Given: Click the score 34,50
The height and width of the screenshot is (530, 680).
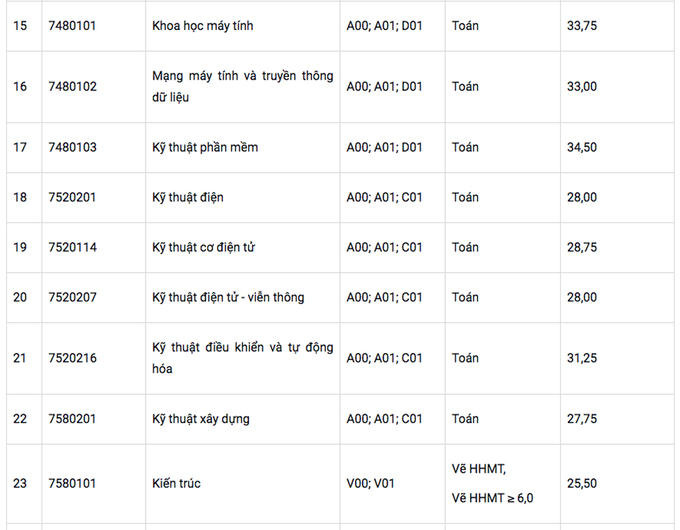Looking at the screenshot, I should tap(582, 147).
